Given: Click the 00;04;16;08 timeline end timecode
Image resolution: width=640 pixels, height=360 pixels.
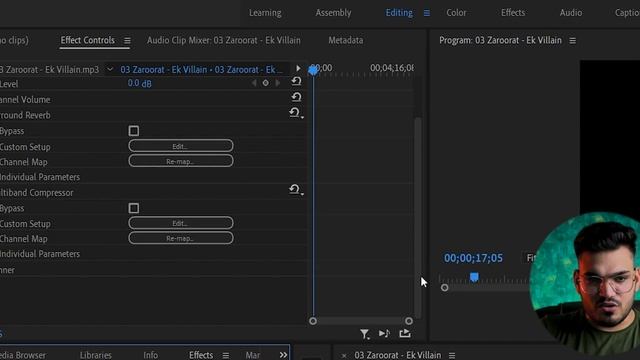Looking at the screenshot, I should coord(392,68).
